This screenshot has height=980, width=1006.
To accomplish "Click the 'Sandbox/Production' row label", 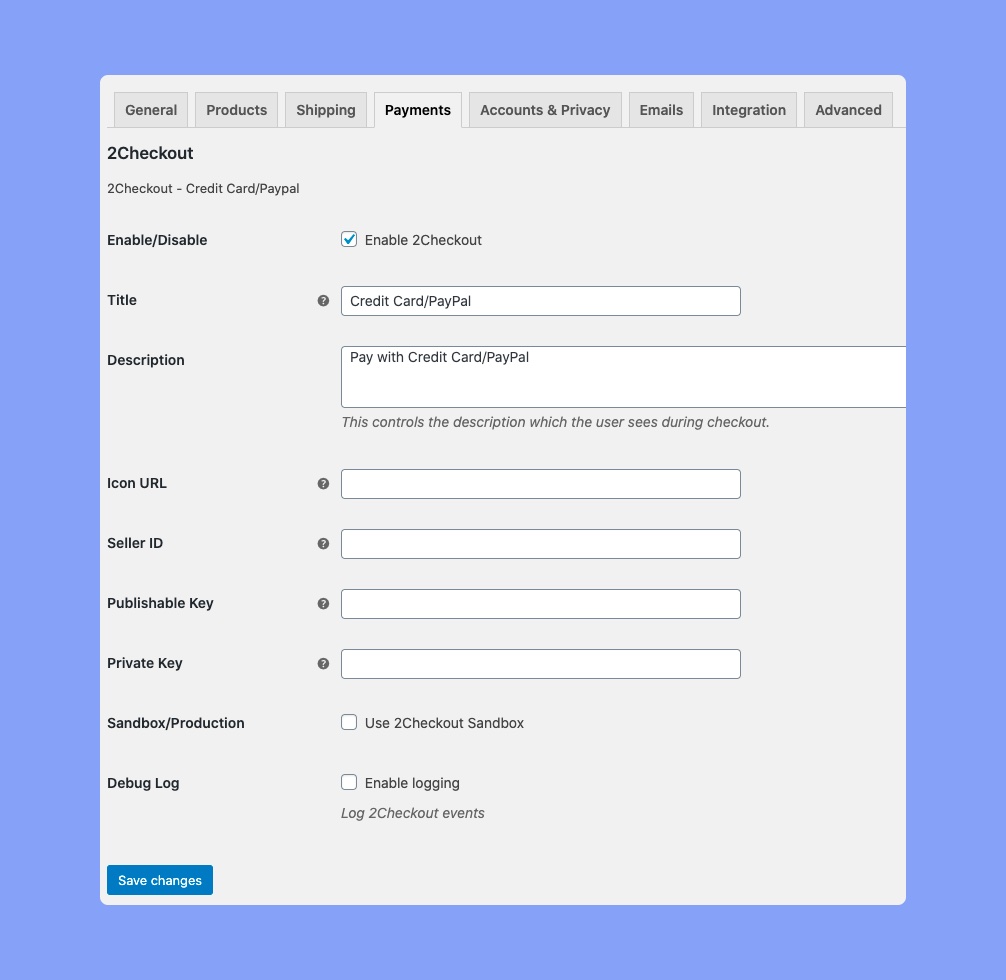I will (176, 723).
